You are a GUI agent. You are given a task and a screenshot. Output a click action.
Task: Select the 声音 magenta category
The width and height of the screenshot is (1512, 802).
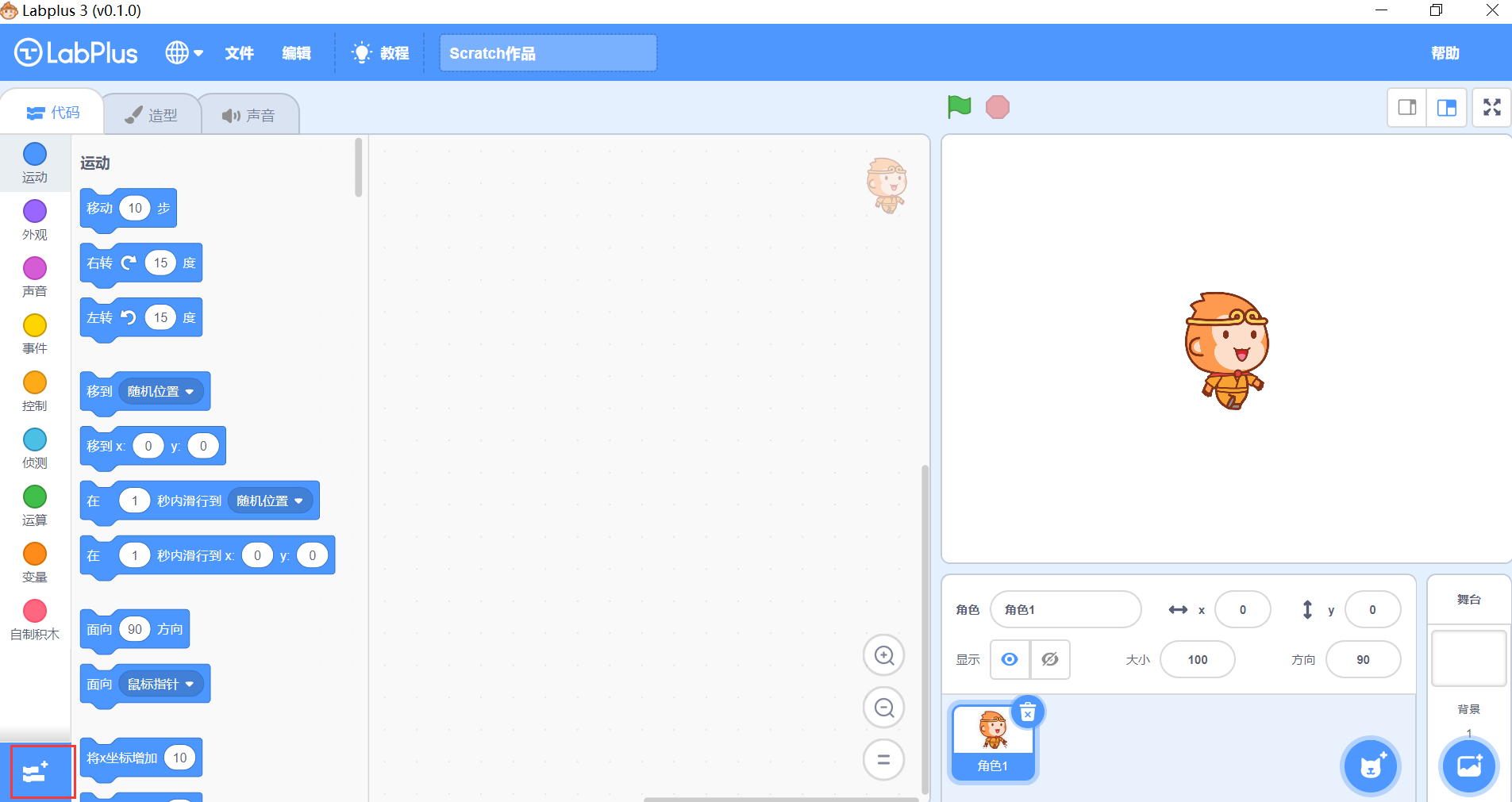point(35,268)
